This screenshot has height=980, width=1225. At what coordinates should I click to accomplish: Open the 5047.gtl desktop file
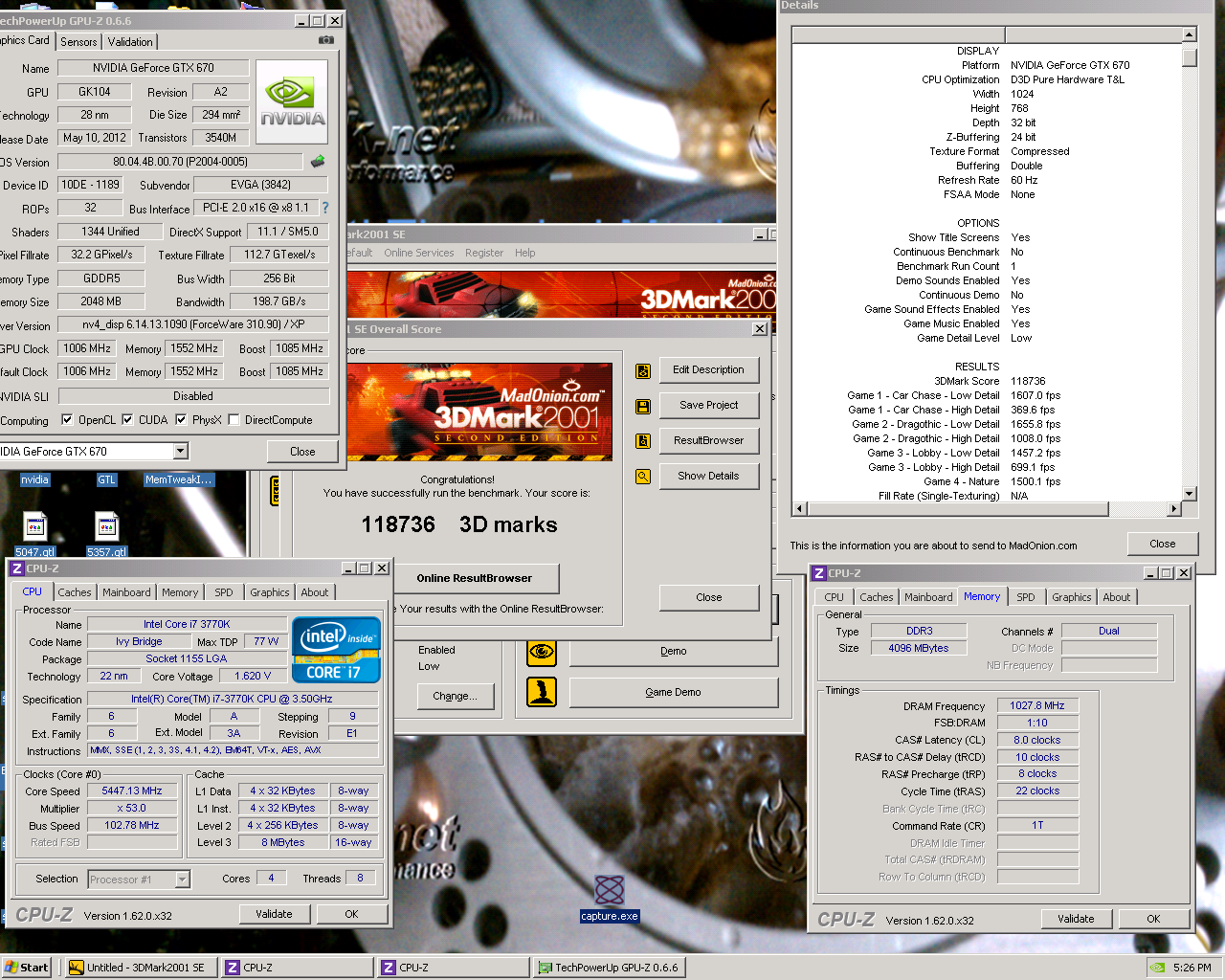35,534
